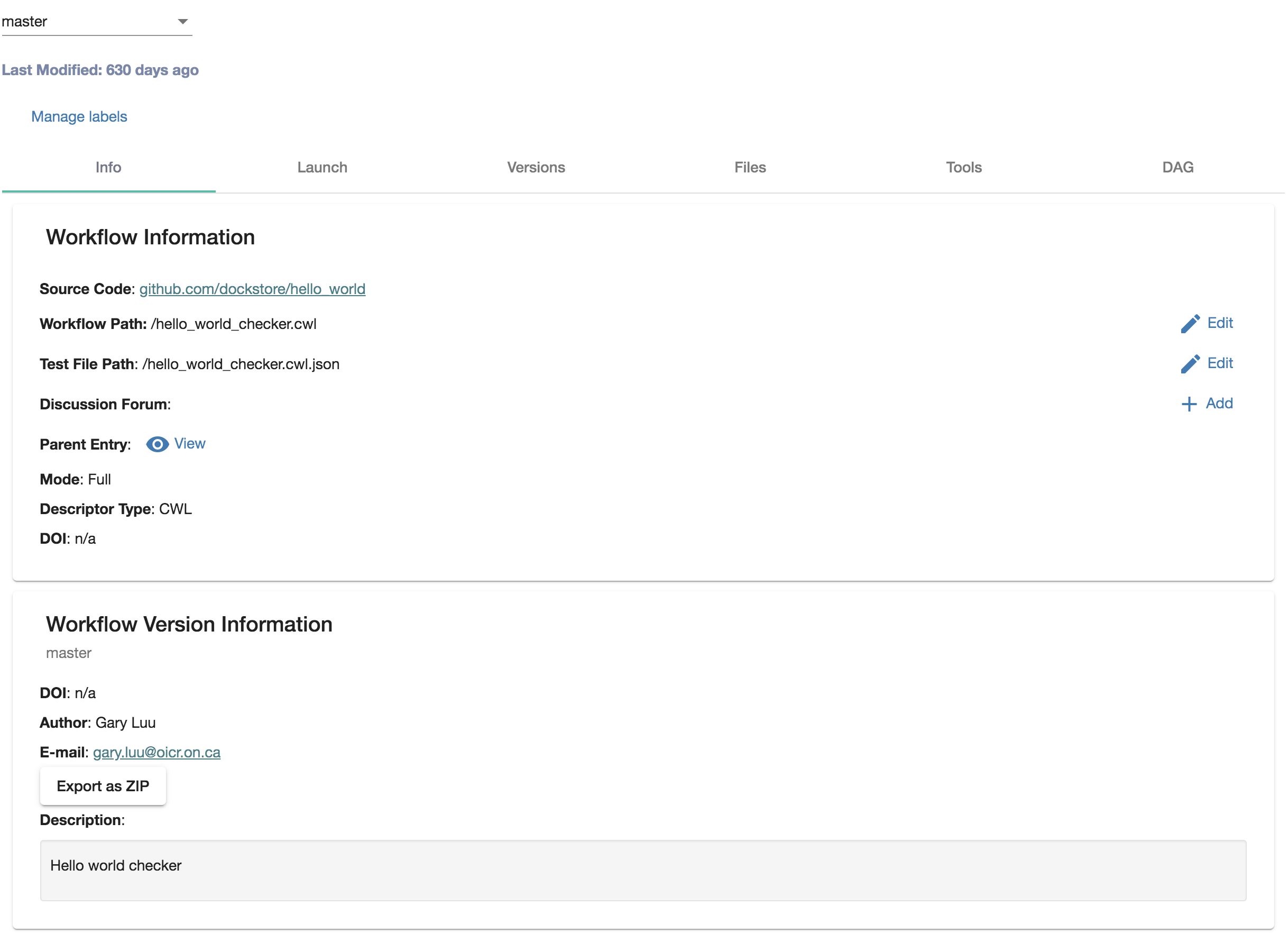
Task: Switch to the Launch tab
Action: [322, 168]
